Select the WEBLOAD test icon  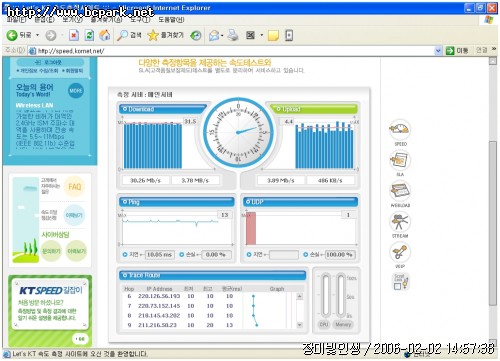coord(400,191)
